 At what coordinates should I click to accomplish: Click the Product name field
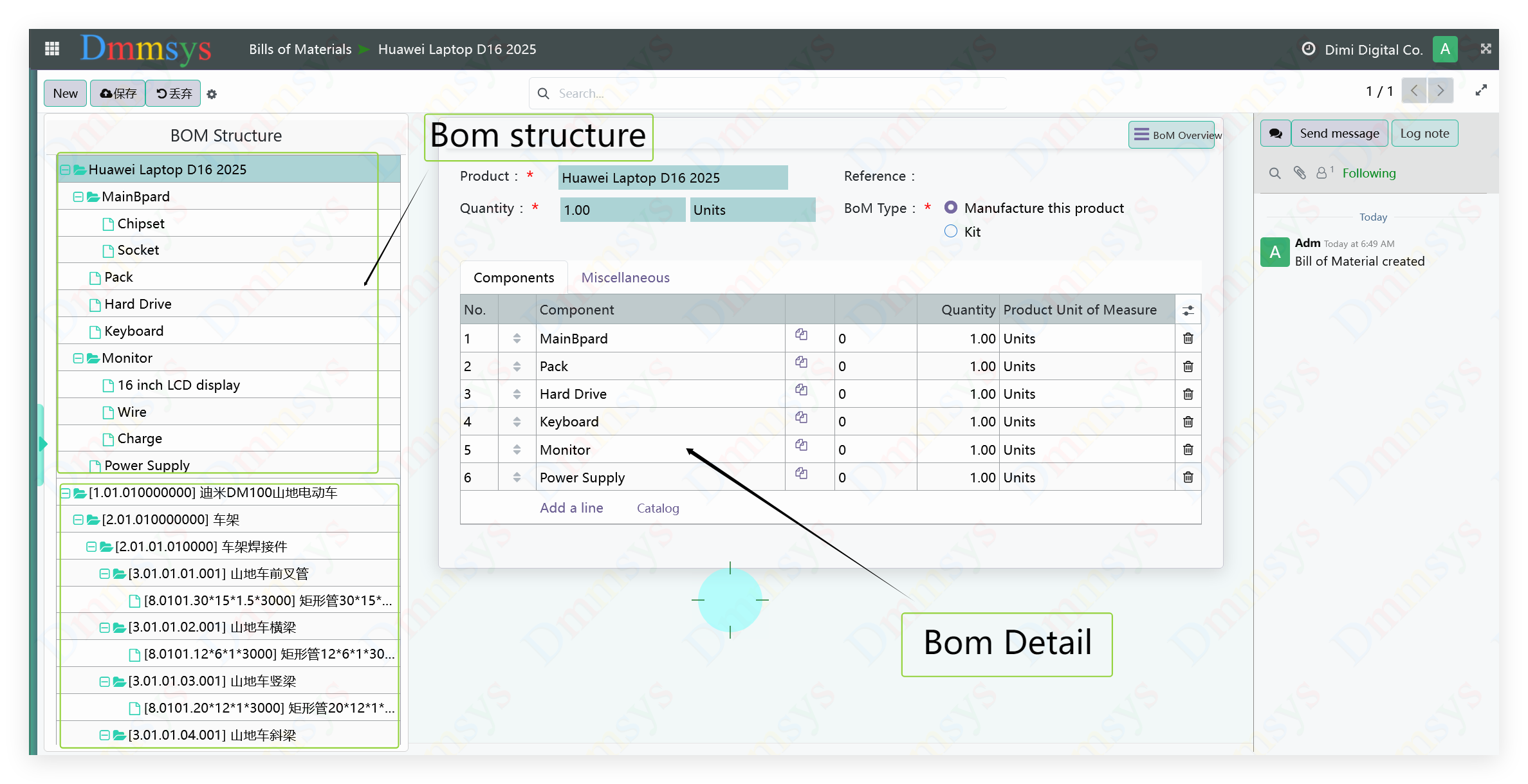tap(673, 178)
